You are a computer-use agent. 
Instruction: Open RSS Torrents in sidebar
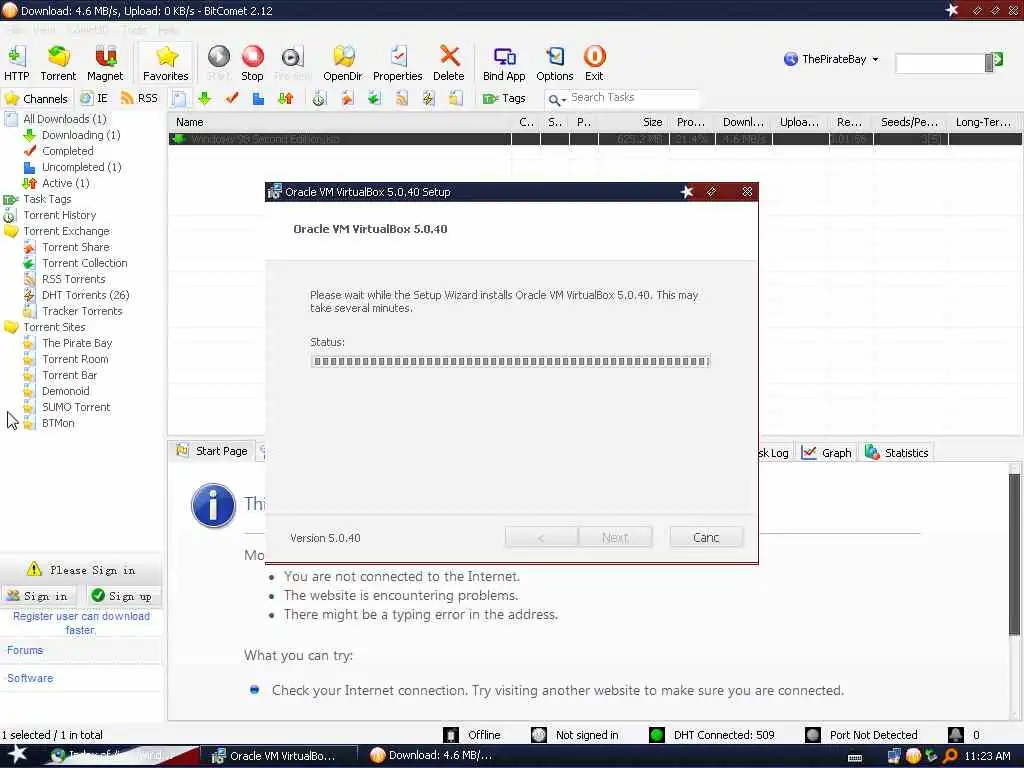74,279
